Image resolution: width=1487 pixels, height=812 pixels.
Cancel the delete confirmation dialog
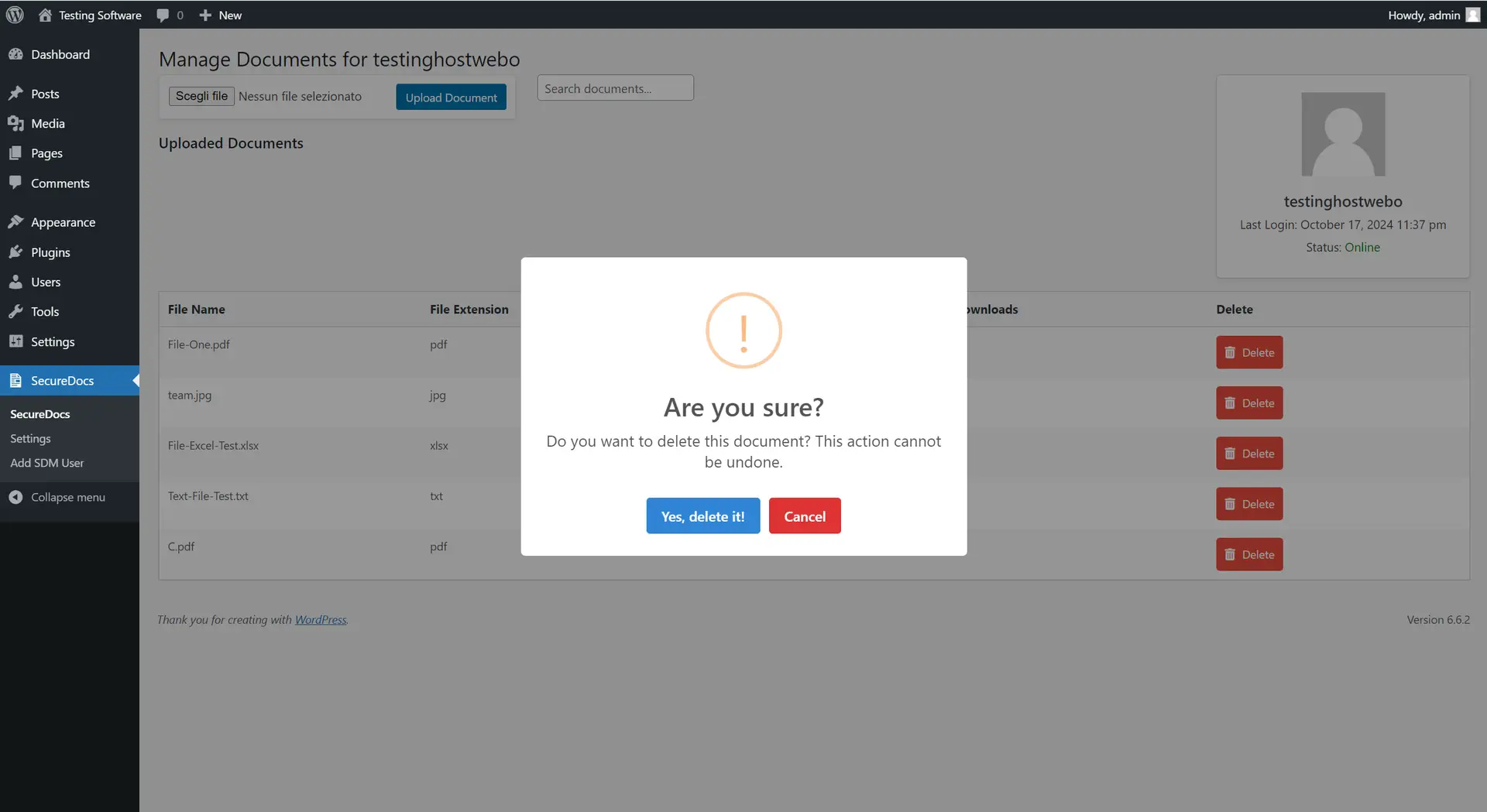[x=804, y=516]
